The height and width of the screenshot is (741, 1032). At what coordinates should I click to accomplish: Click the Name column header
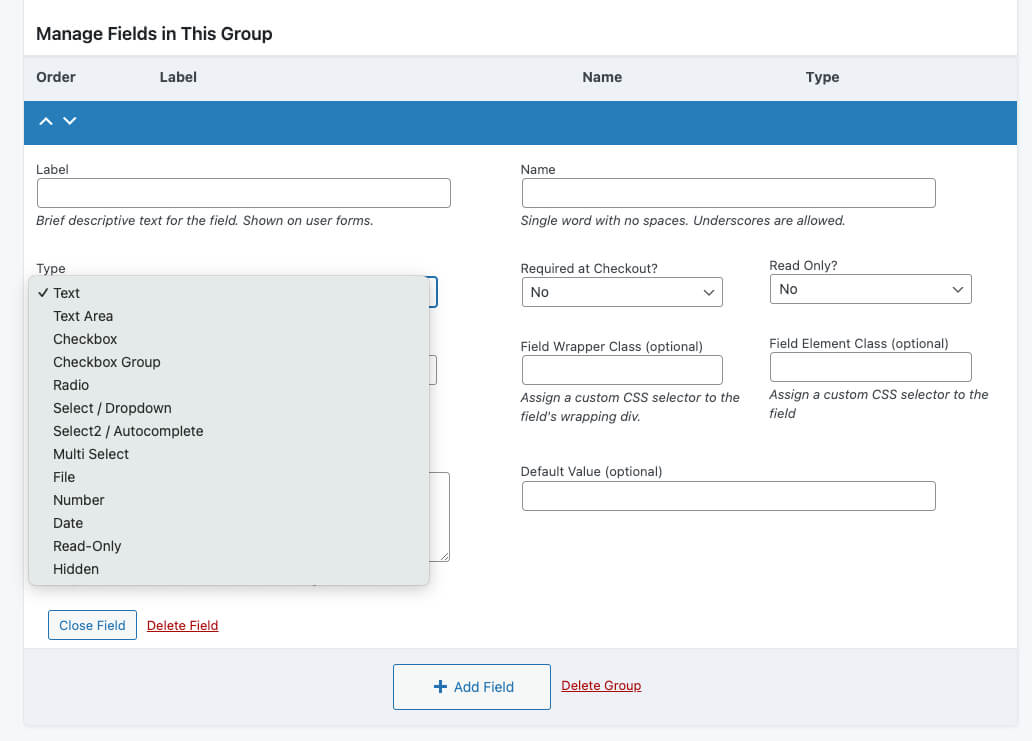(x=602, y=77)
